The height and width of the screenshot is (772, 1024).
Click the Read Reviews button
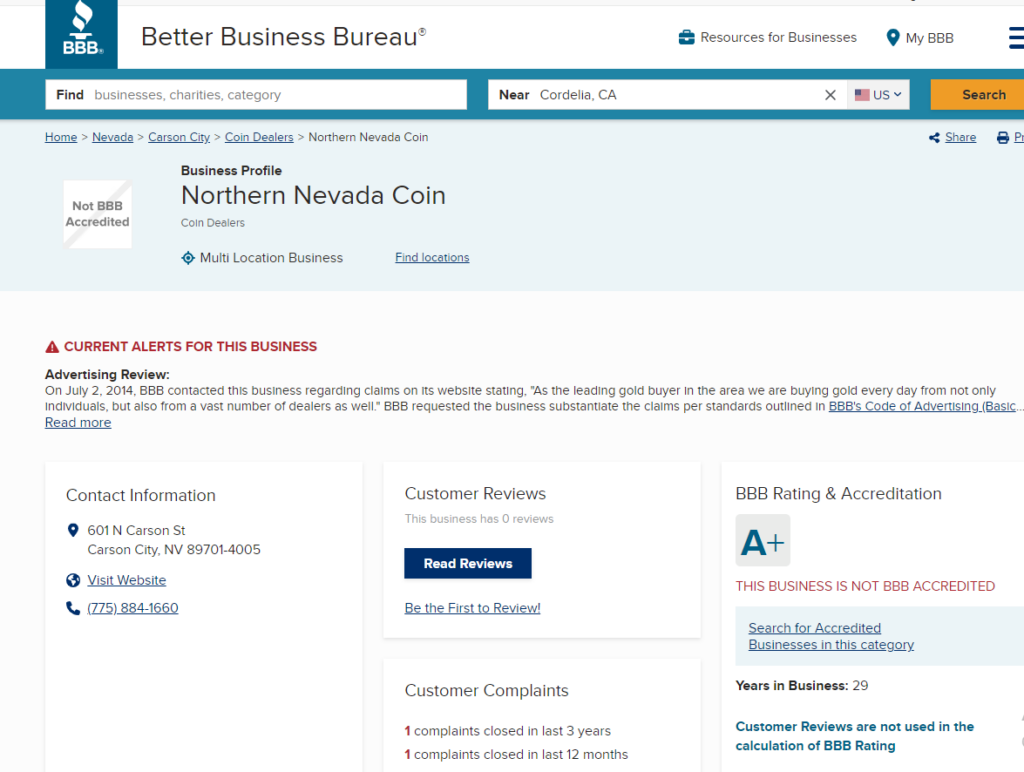[x=468, y=563]
